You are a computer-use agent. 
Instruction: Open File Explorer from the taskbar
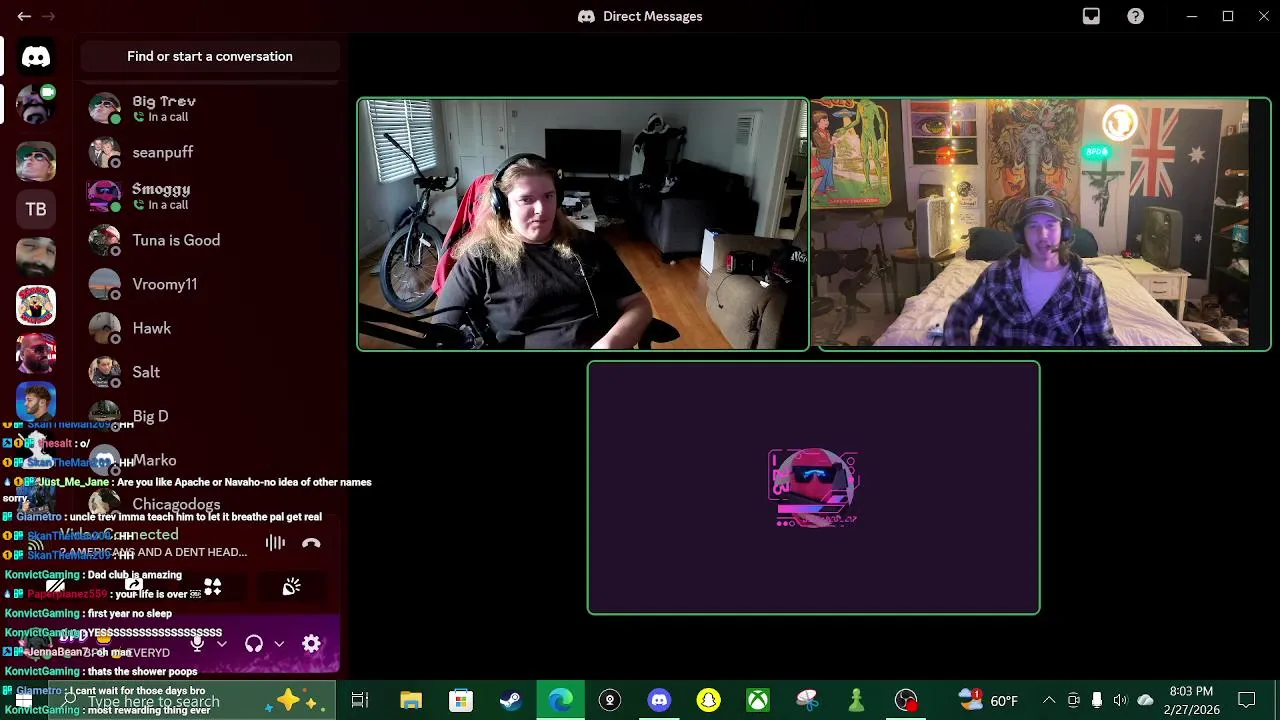coord(411,700)
